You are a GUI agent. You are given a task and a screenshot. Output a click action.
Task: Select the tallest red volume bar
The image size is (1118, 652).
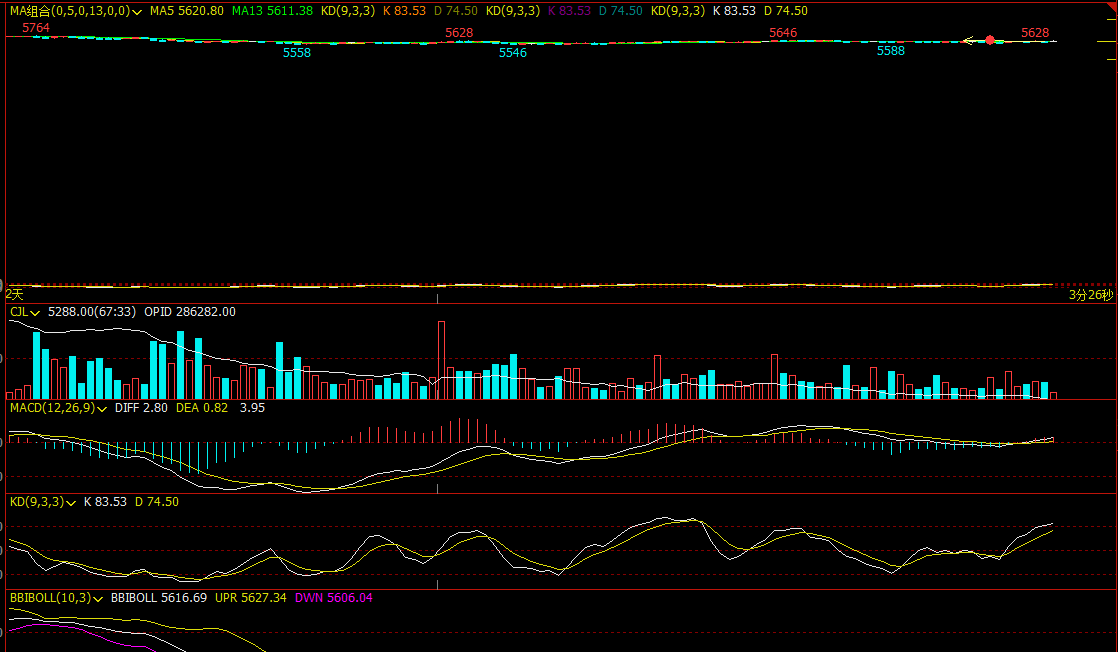(x=441, y=360)
